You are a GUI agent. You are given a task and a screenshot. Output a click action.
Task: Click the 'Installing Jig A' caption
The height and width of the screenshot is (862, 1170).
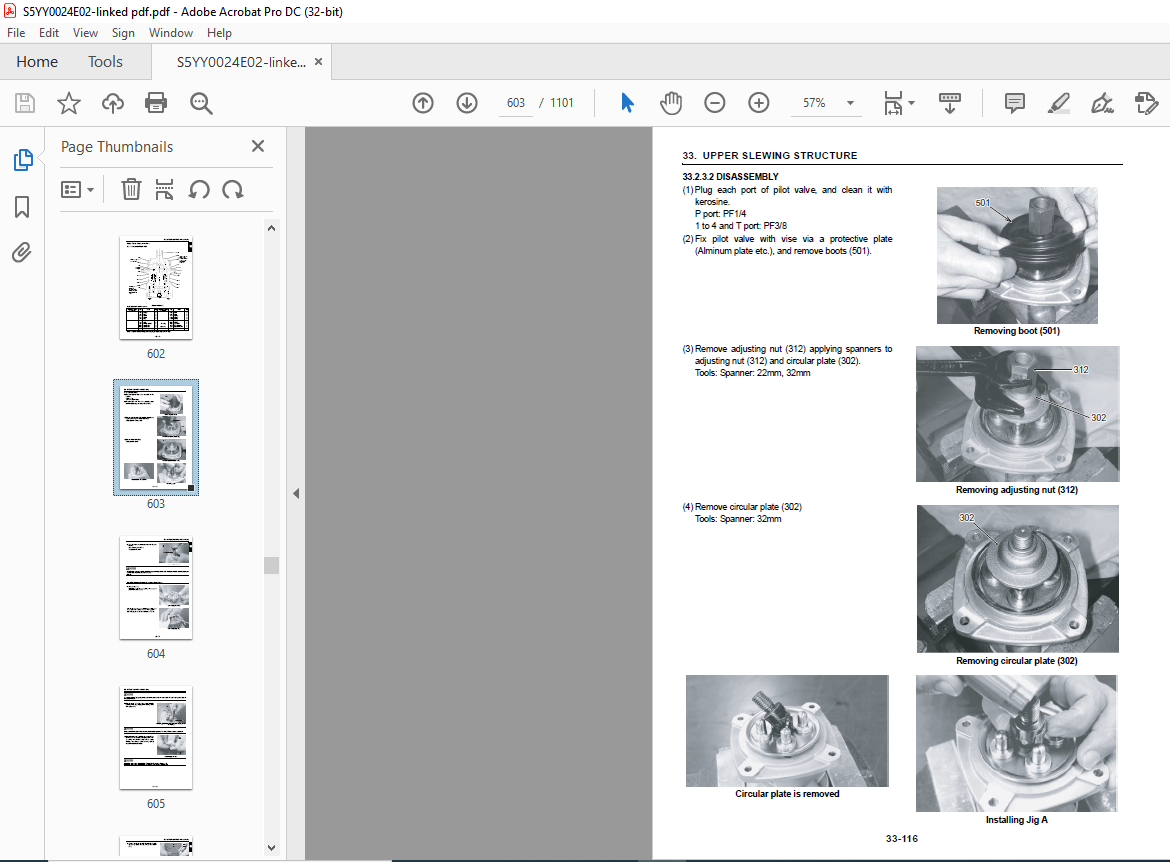pos(1016,819)
